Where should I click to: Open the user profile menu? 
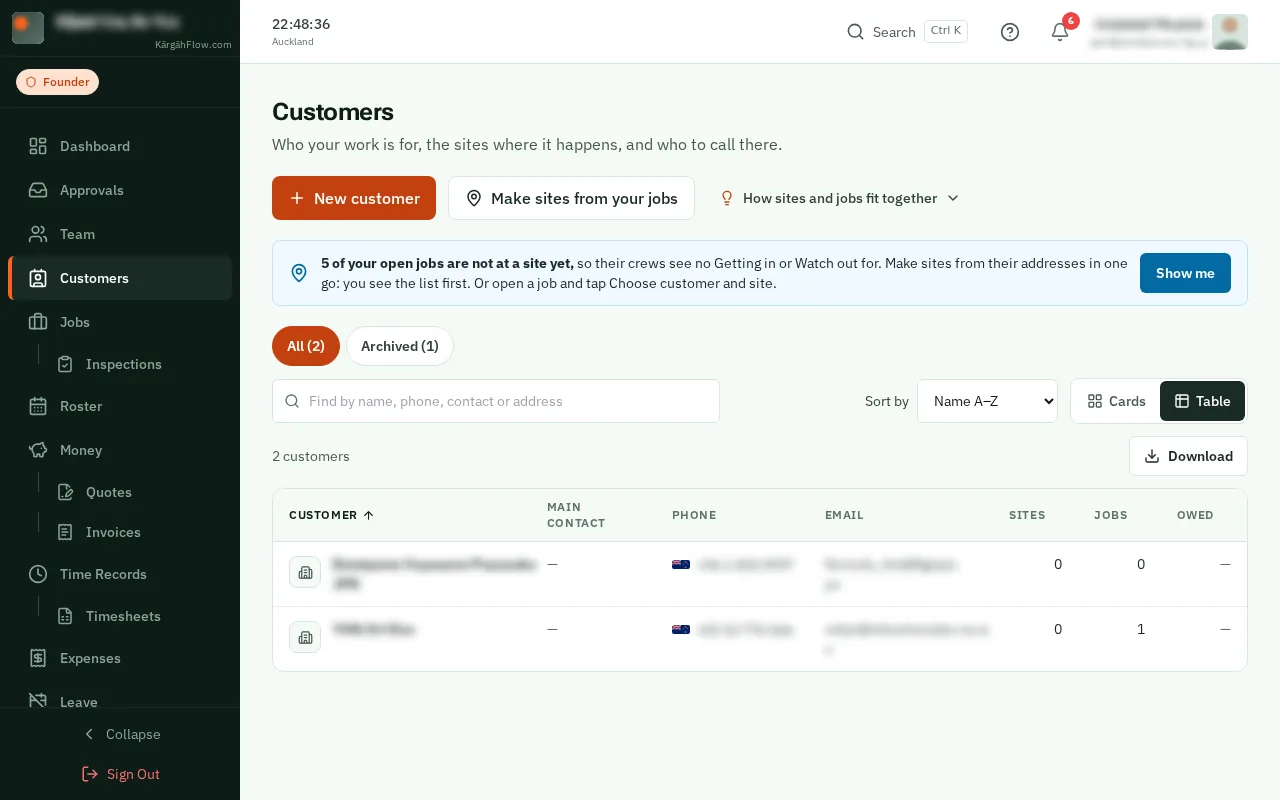tap(1168, 32)
